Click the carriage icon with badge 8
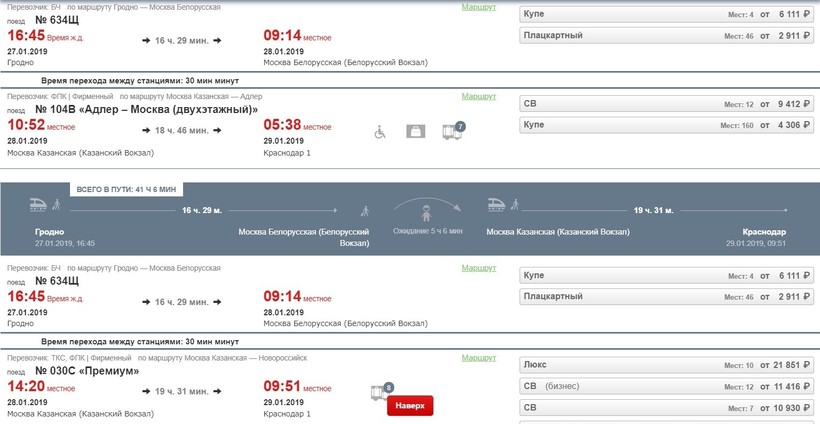Screen dimensions: 820x424 pos(382,391)
